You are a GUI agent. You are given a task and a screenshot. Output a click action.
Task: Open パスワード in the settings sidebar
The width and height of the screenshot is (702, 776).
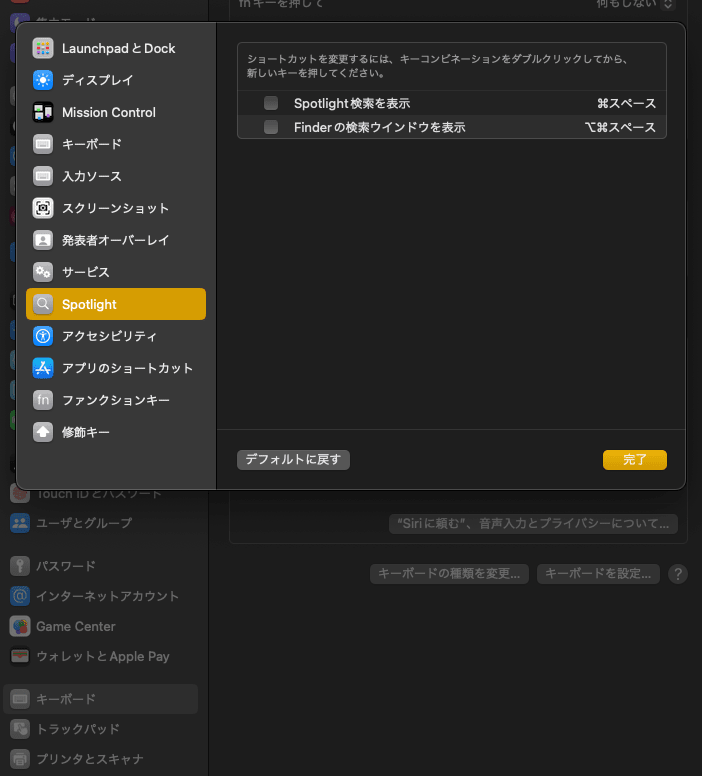pyautogui.click(x=100, y=565)
